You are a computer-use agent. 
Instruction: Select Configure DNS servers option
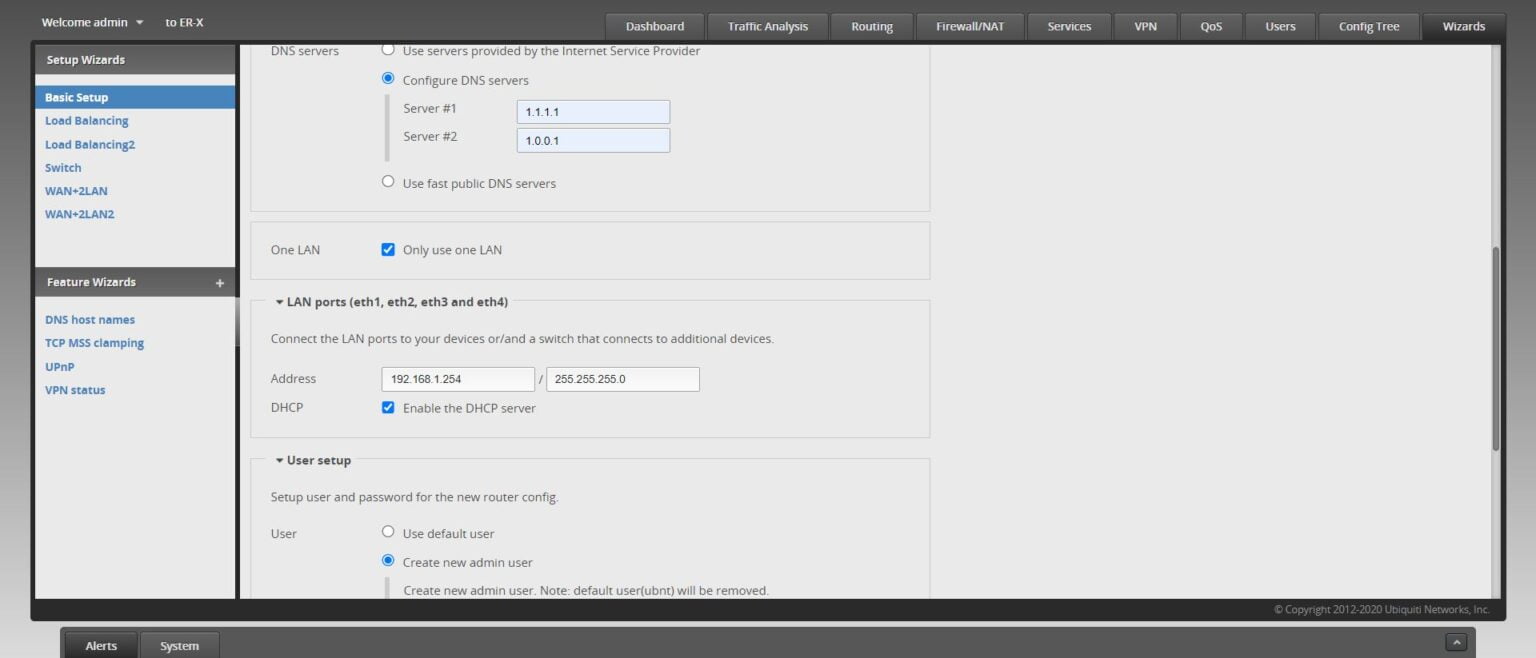tap(388, 79)
